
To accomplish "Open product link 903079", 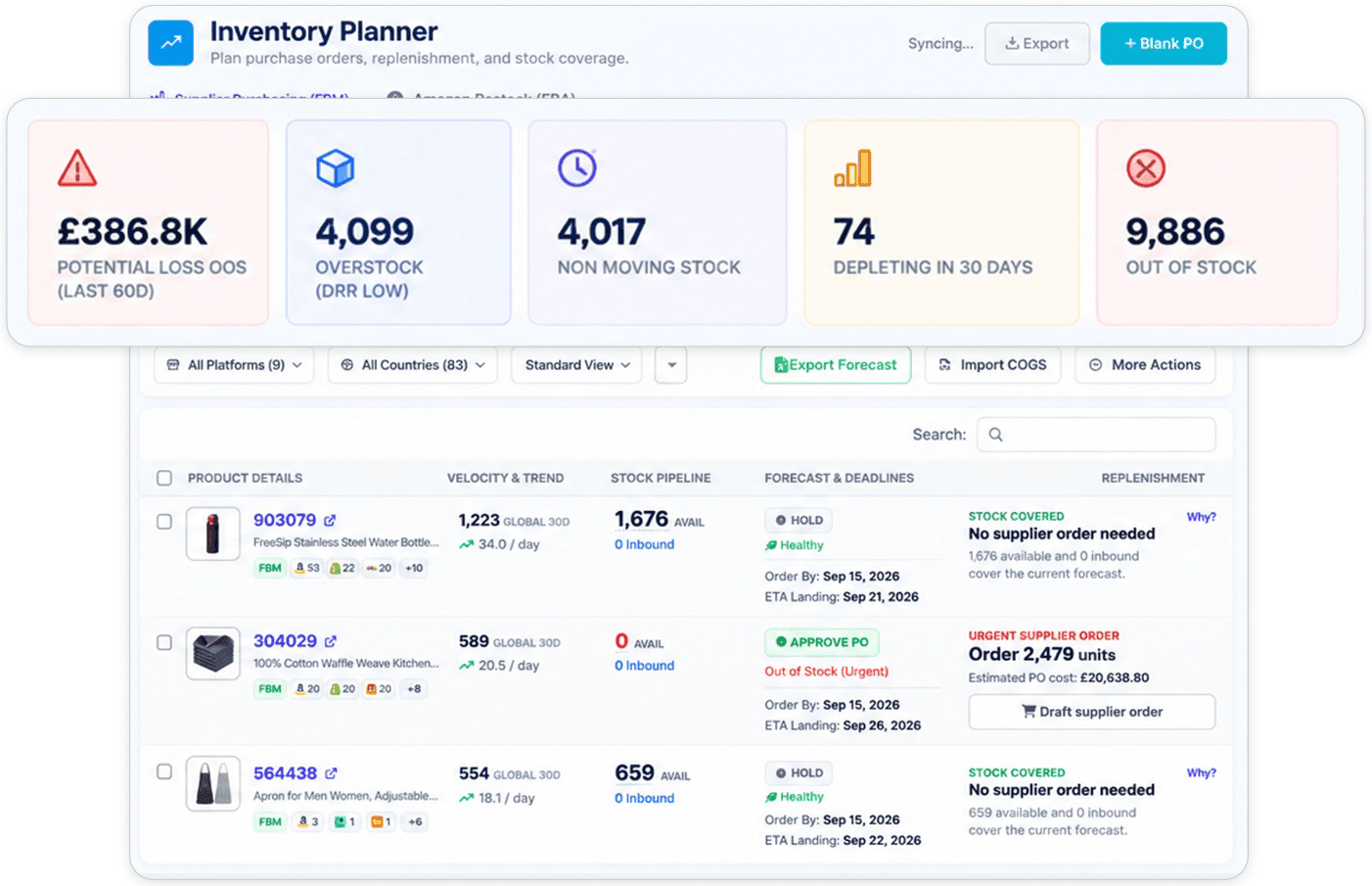I will 285,520.
